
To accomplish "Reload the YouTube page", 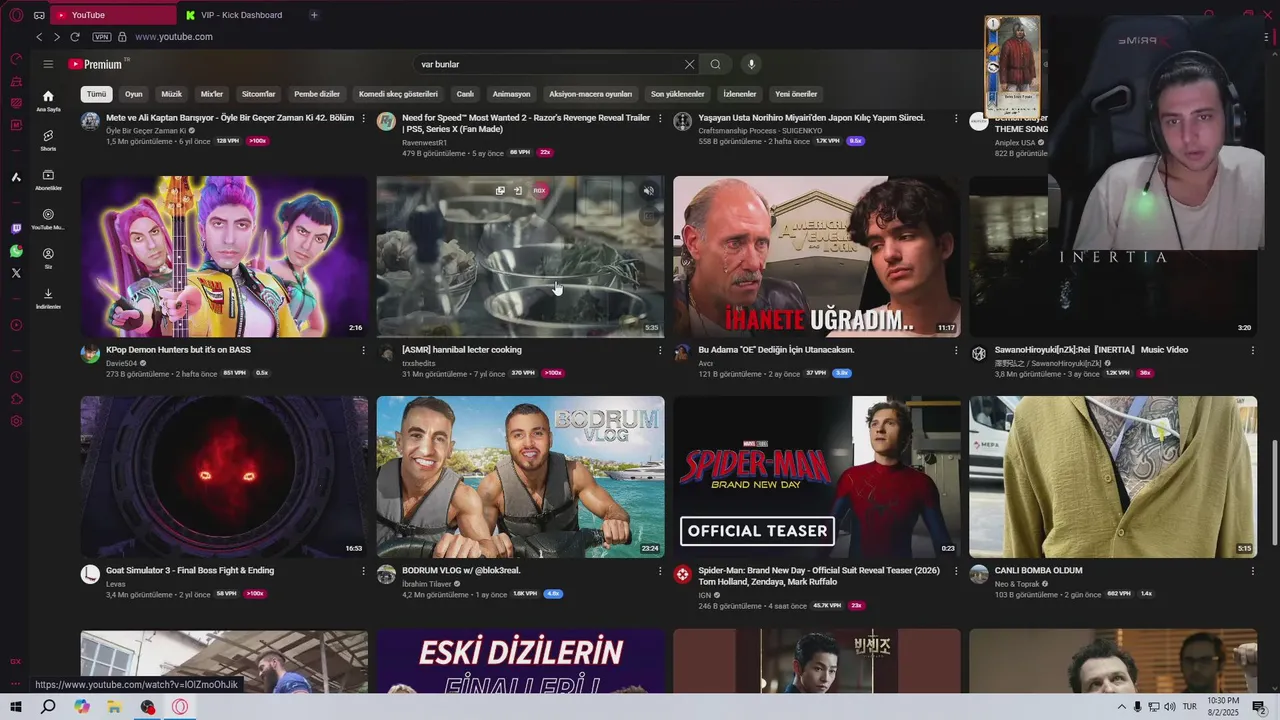I will click(x=74, y=37).
